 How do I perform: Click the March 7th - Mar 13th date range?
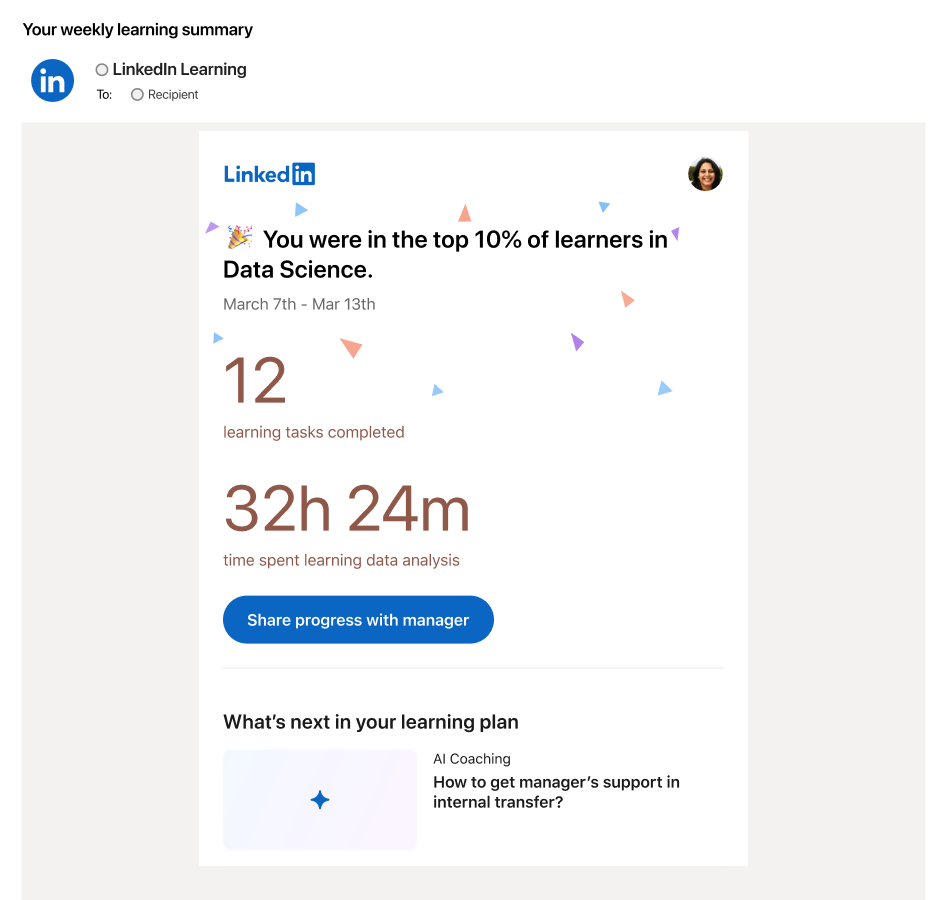[299, 304]
